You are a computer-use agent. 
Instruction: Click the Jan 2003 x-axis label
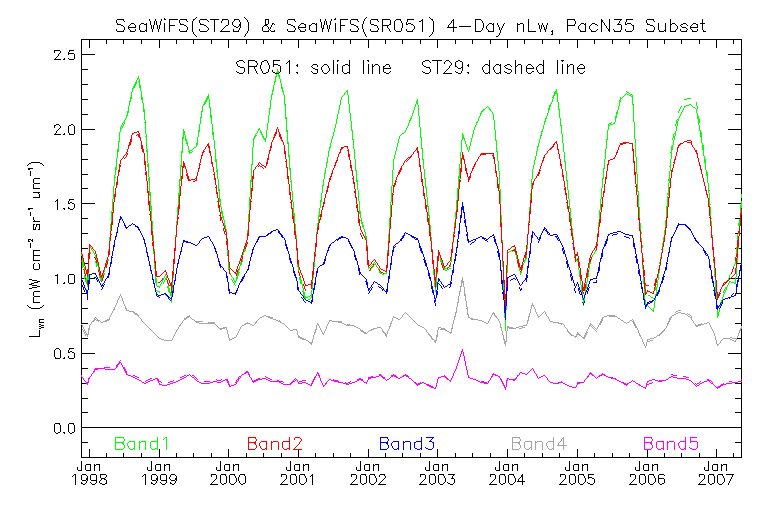point(437,473)
